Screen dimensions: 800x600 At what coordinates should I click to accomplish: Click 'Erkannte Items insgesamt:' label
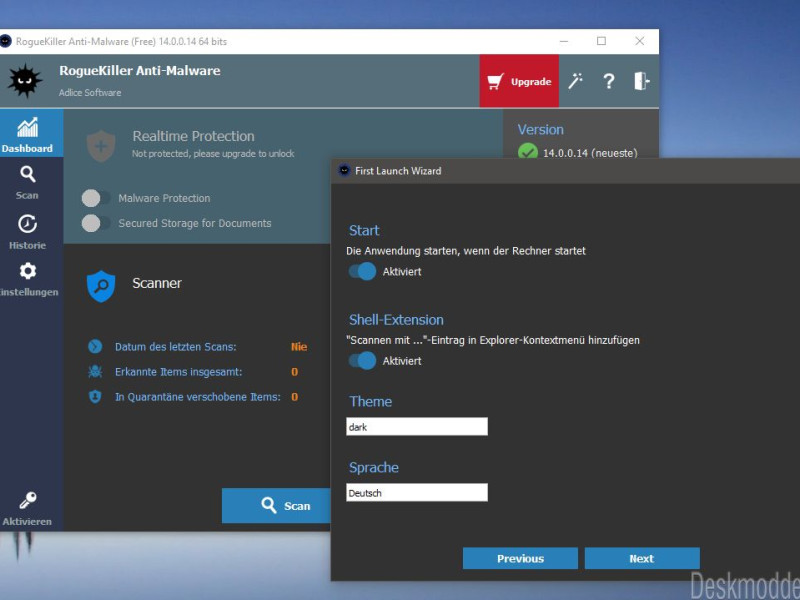pyautogui.click(x=179, y=372)
